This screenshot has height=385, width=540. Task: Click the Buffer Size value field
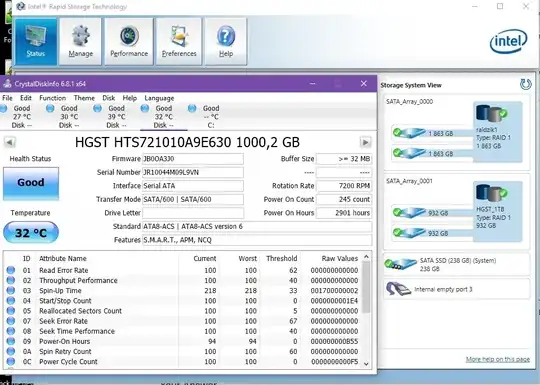(344, 159)
